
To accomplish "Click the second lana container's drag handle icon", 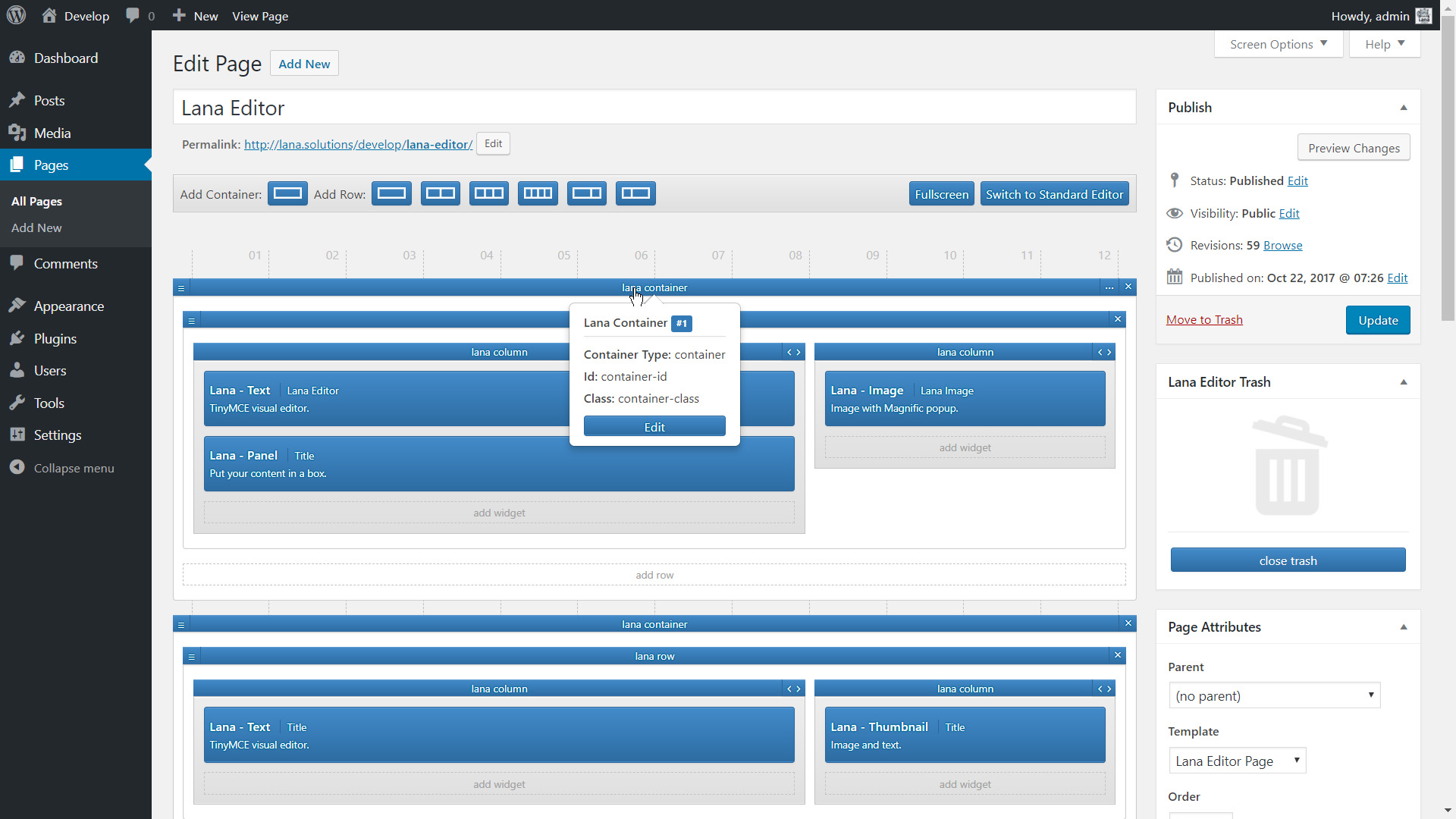I will click(181, 625).
